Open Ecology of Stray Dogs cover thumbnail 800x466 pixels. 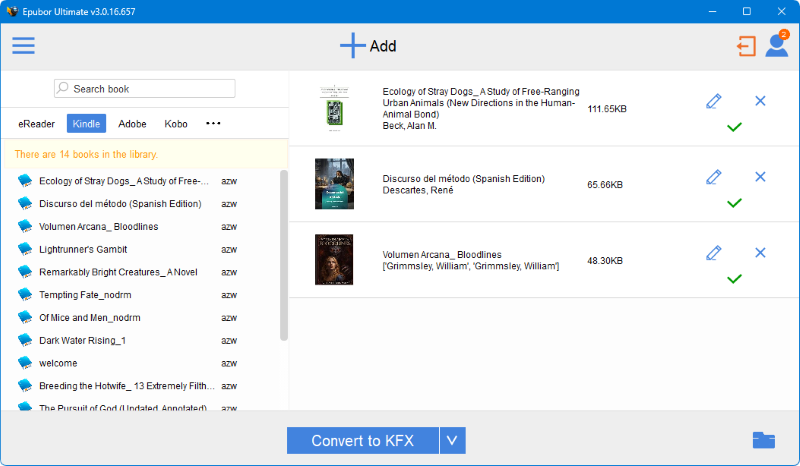(334, 108)
